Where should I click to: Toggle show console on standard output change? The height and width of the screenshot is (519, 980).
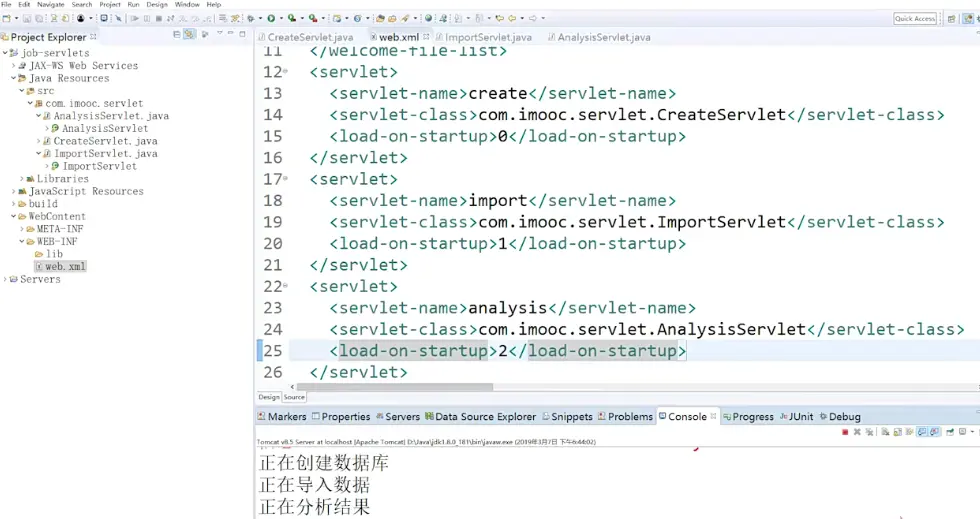(922, 432)
